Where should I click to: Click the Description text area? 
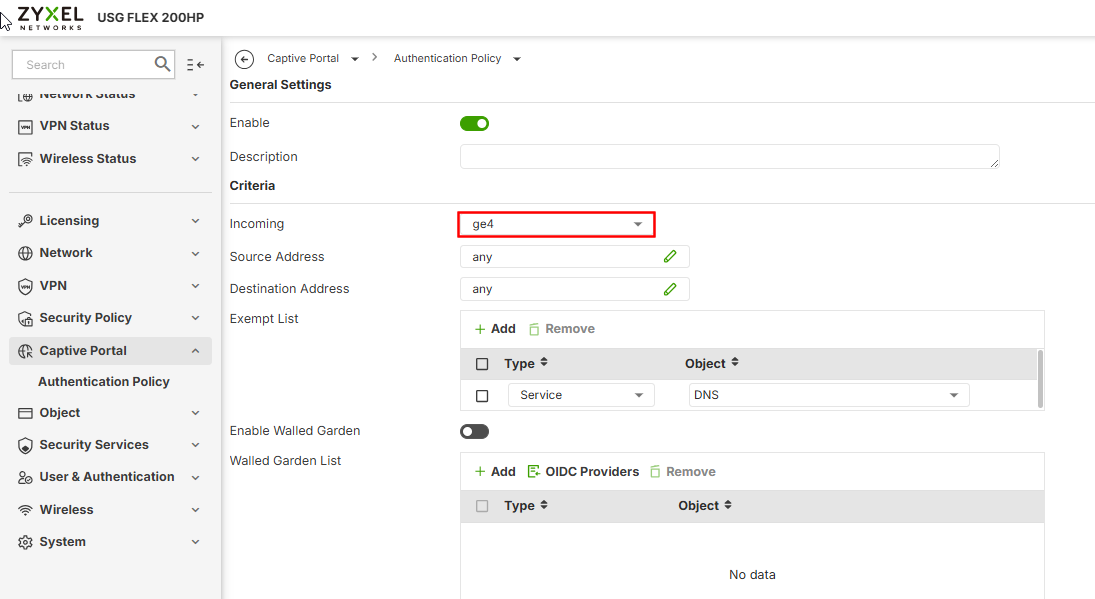730,156
